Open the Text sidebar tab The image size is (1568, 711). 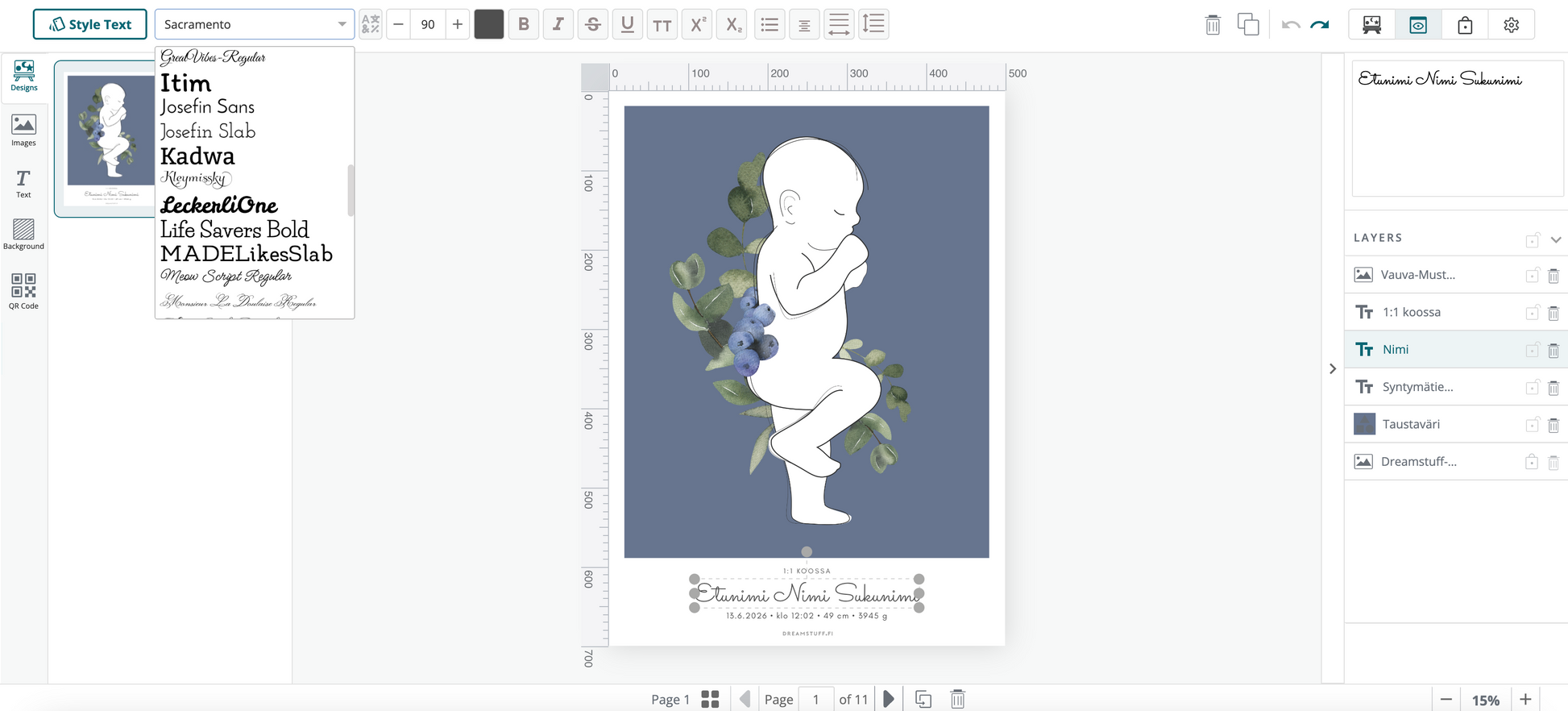[x=24, y=184]
